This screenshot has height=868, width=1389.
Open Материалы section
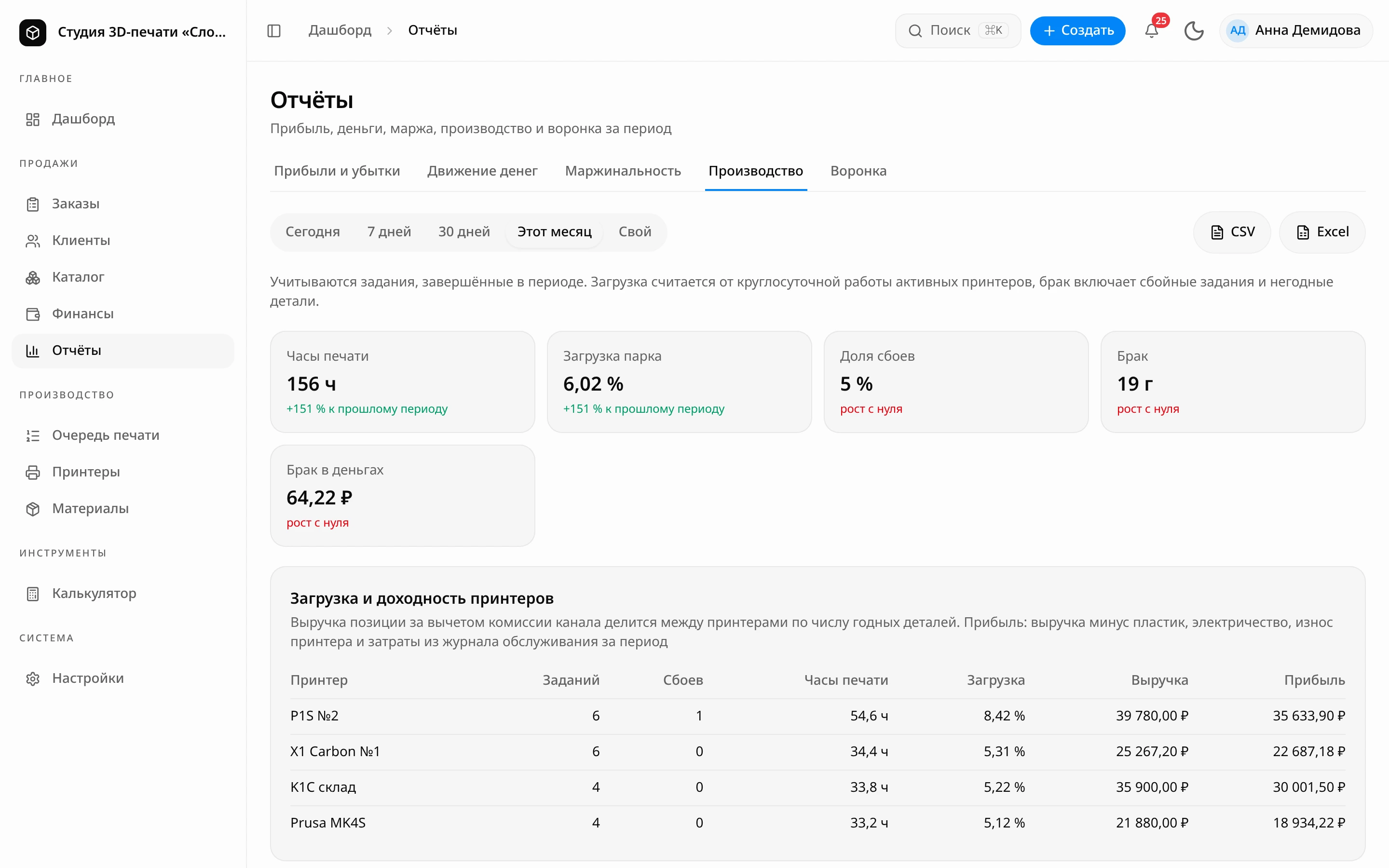point(123,509)
